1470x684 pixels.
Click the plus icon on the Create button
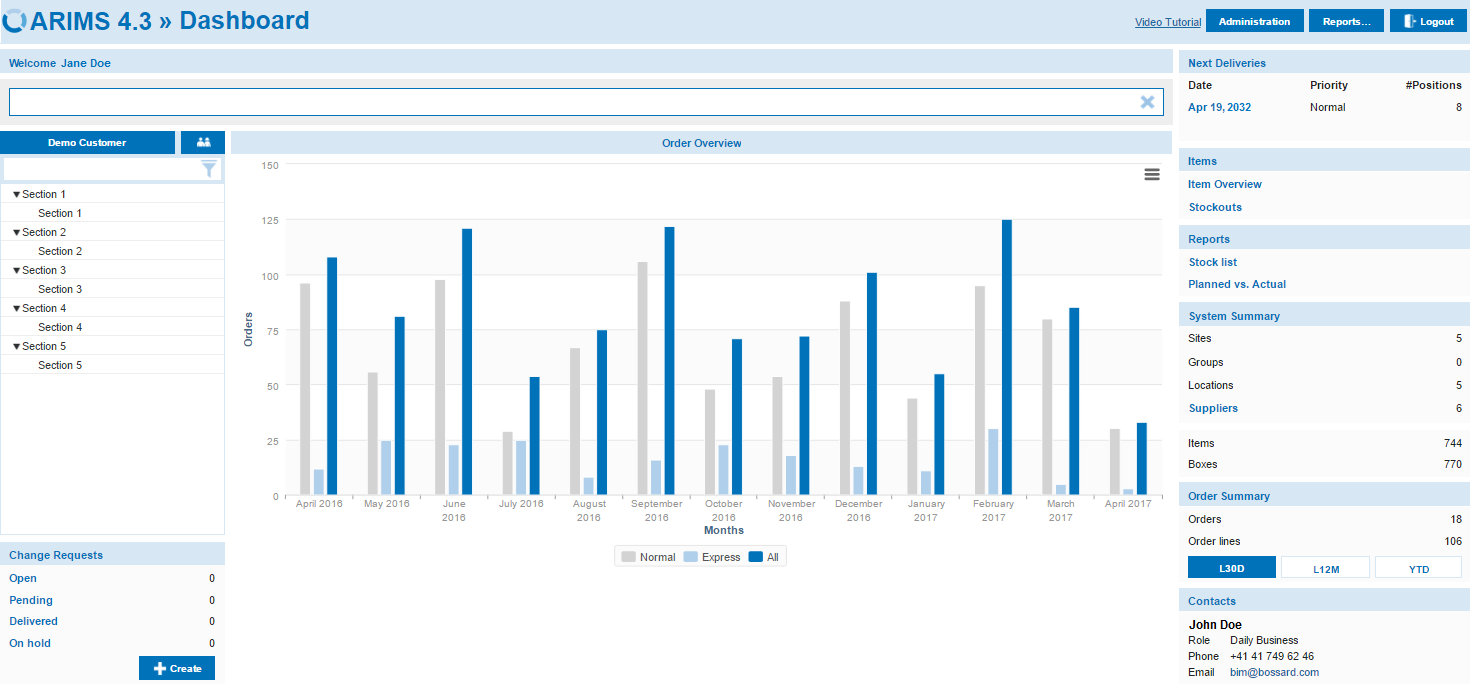(x=159, y=667)
